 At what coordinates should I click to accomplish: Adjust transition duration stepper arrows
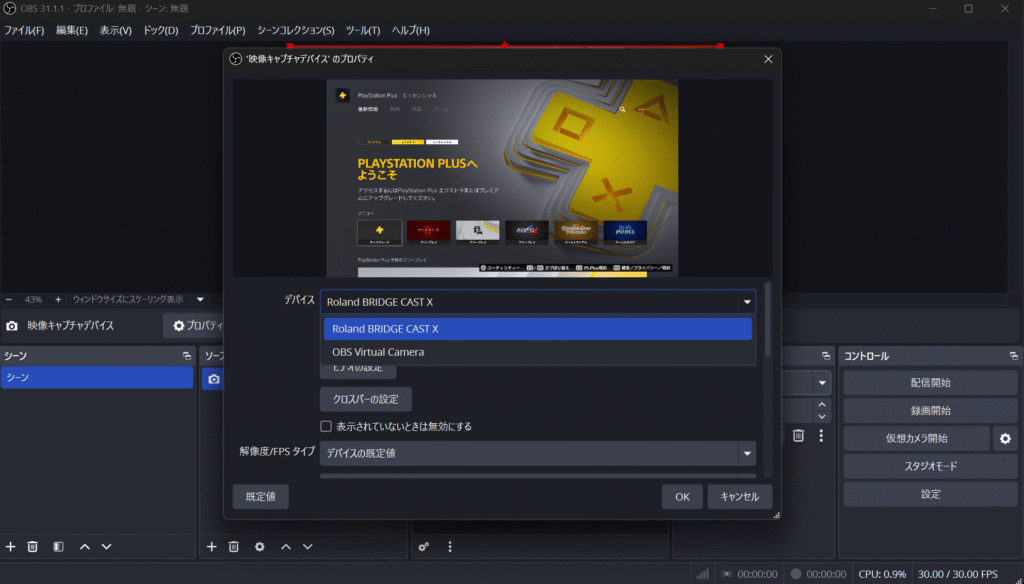tap(822, 411)
